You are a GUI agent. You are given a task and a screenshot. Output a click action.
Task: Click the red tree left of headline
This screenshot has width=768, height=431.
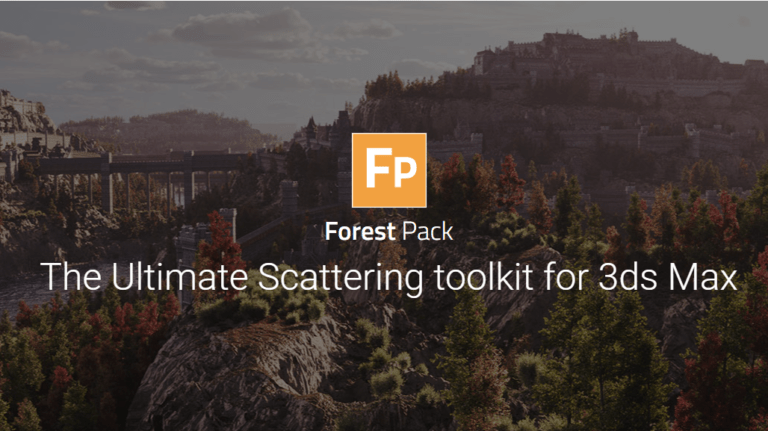pos(218,240)
